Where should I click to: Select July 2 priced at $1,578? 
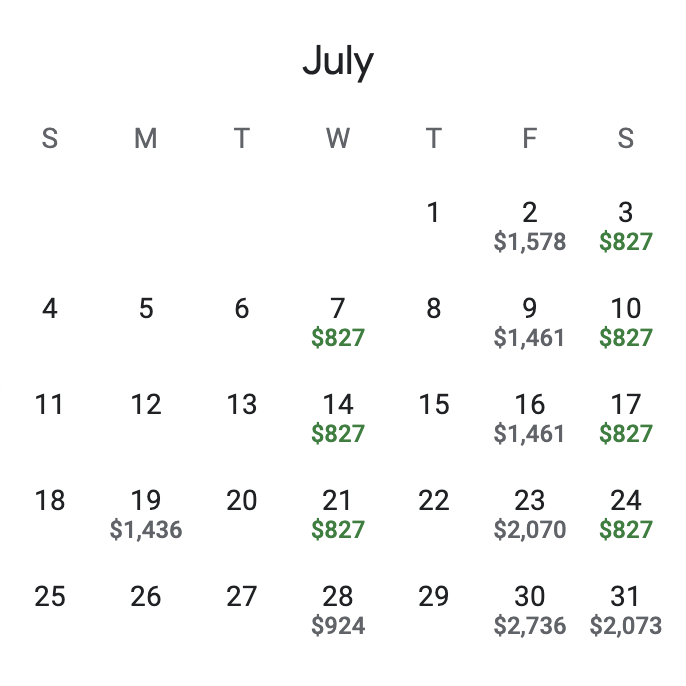(529, 226)
